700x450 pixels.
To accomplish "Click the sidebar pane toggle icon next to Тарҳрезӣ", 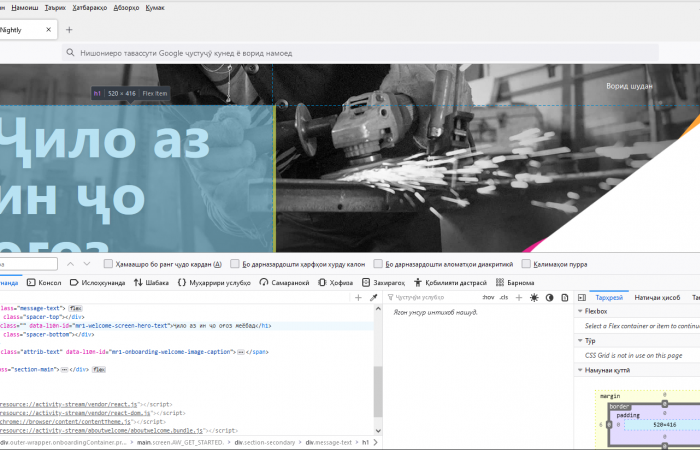I will 582,297.
